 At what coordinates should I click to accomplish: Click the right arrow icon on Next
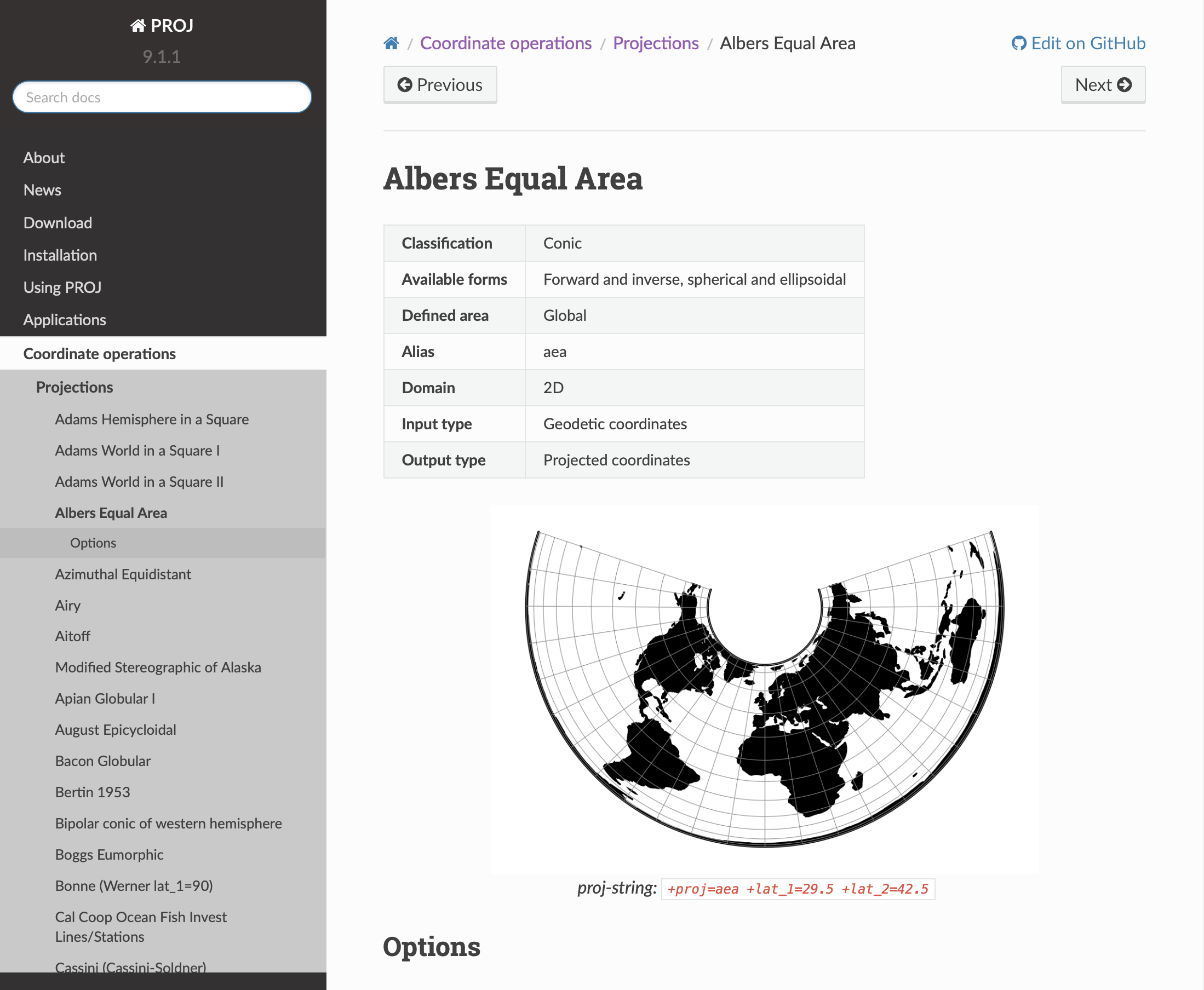tap(1124, 84)
